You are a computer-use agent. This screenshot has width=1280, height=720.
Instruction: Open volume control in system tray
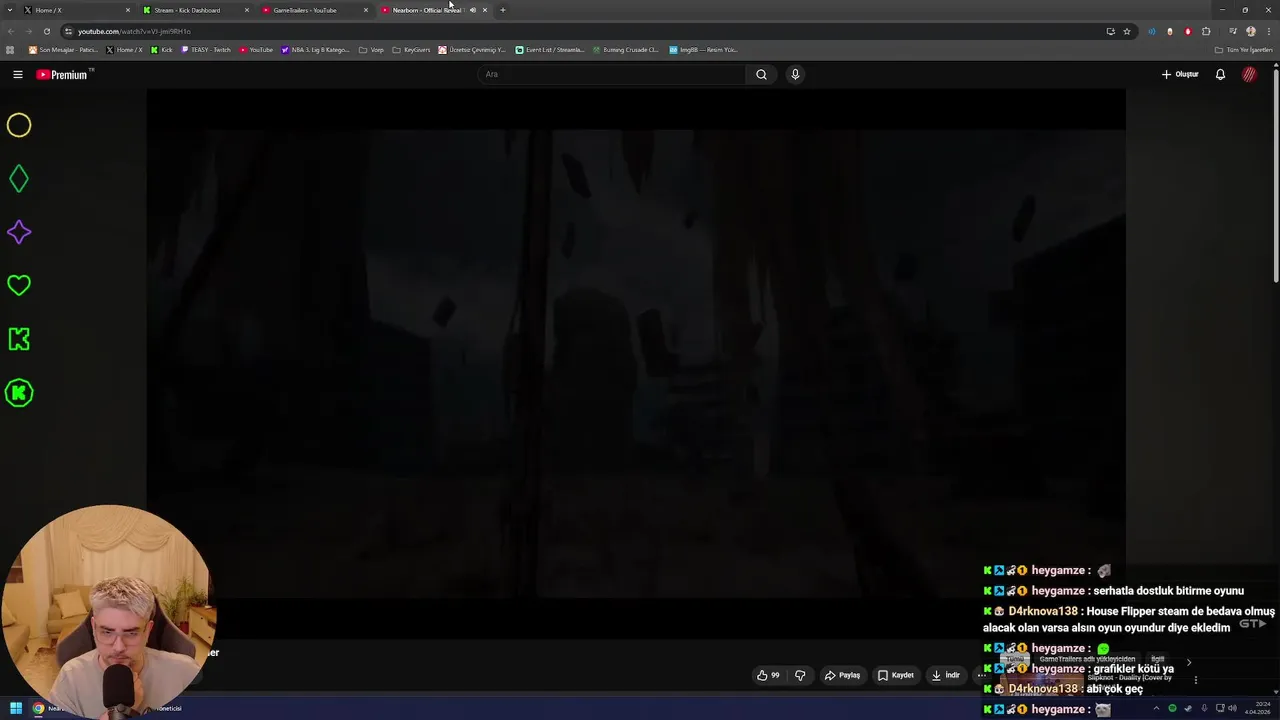tap(1233, 708)
